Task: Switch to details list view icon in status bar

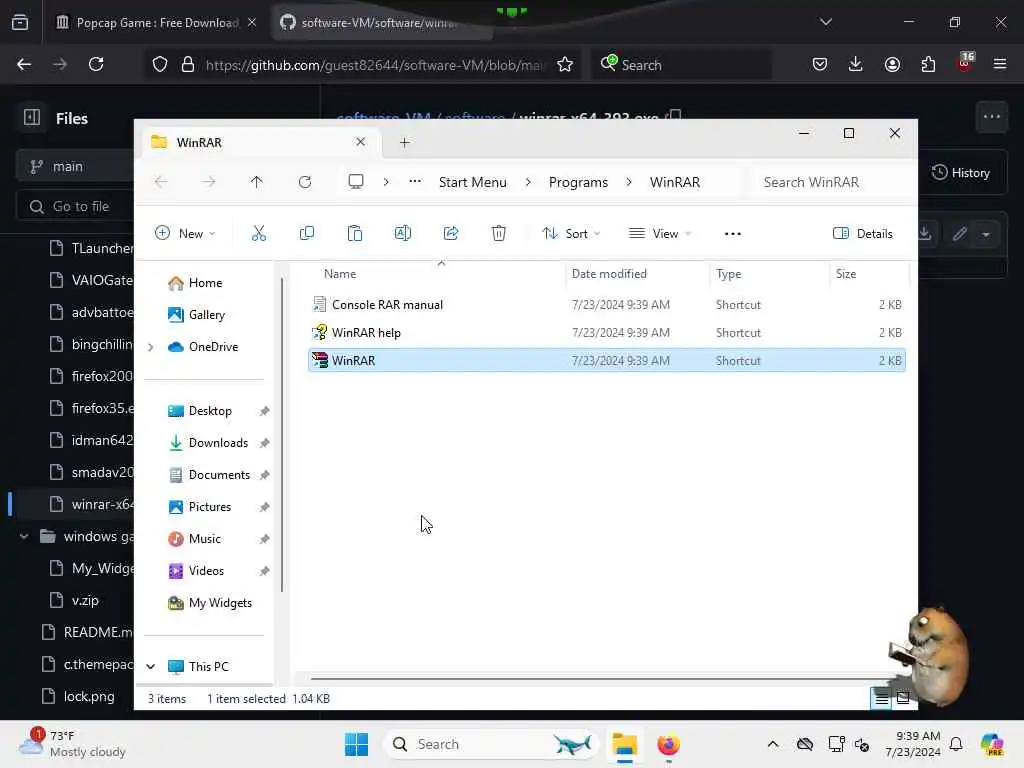Action: [881, 699]
